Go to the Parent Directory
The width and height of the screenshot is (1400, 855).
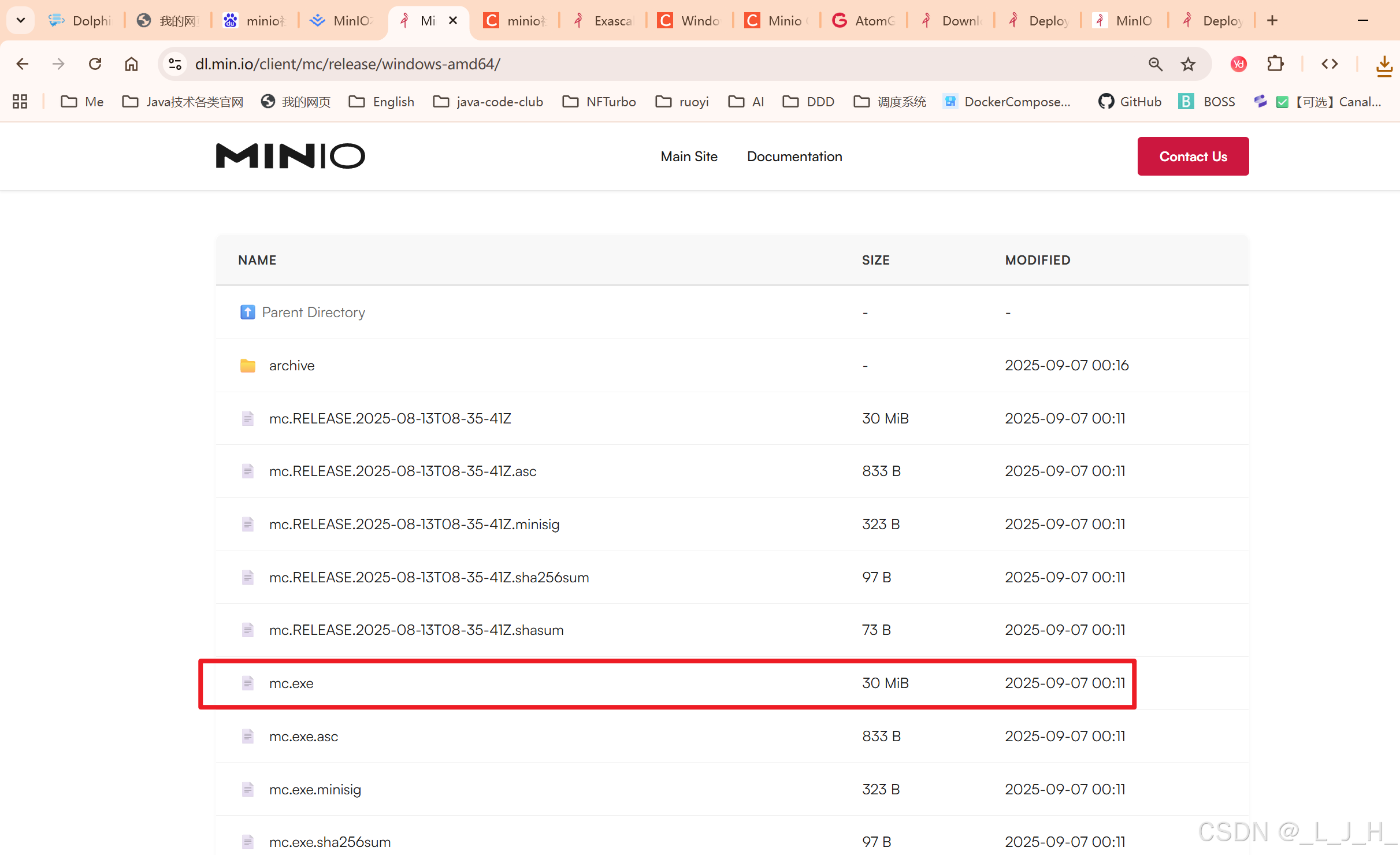pos(313,313)
